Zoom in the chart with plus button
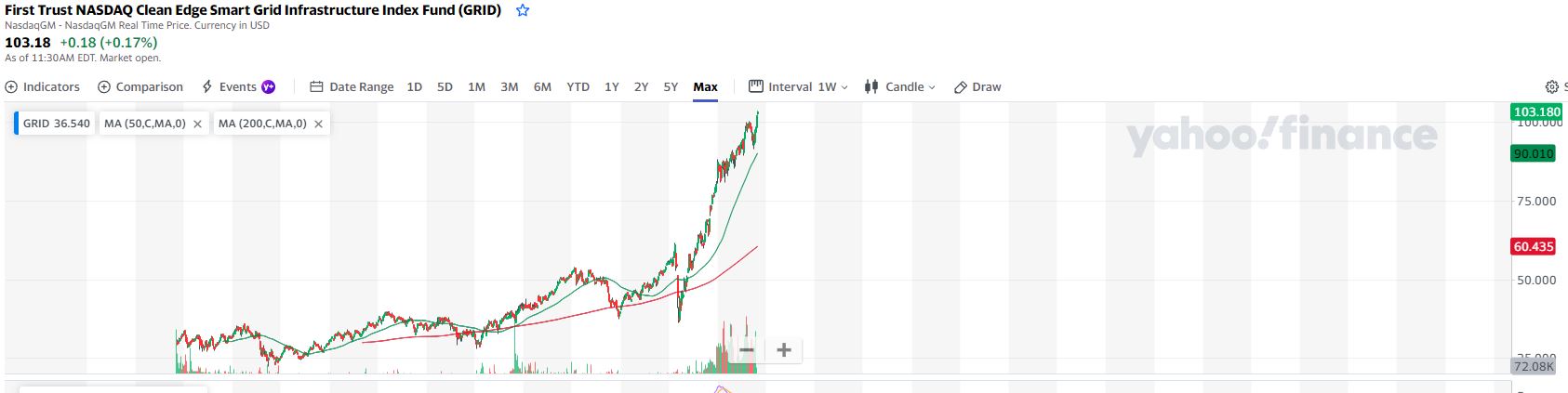The width and height of the screenshot is (1568, 393). (x=784, y=350)
